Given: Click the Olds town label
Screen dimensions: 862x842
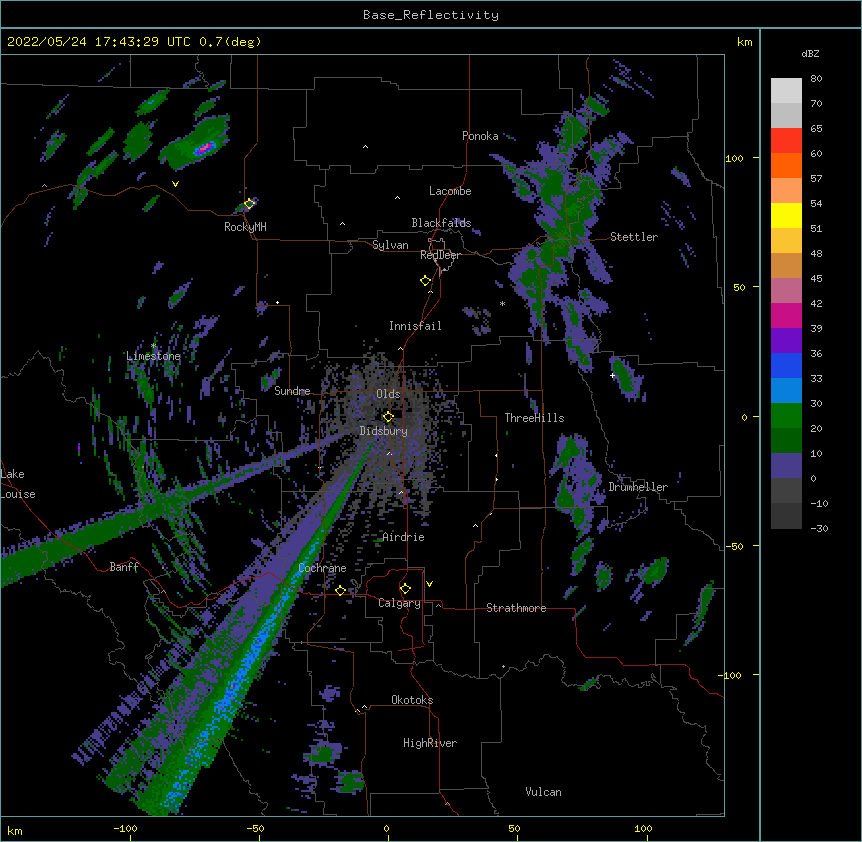Looking at the screenshot, I should tap(388, 394).
